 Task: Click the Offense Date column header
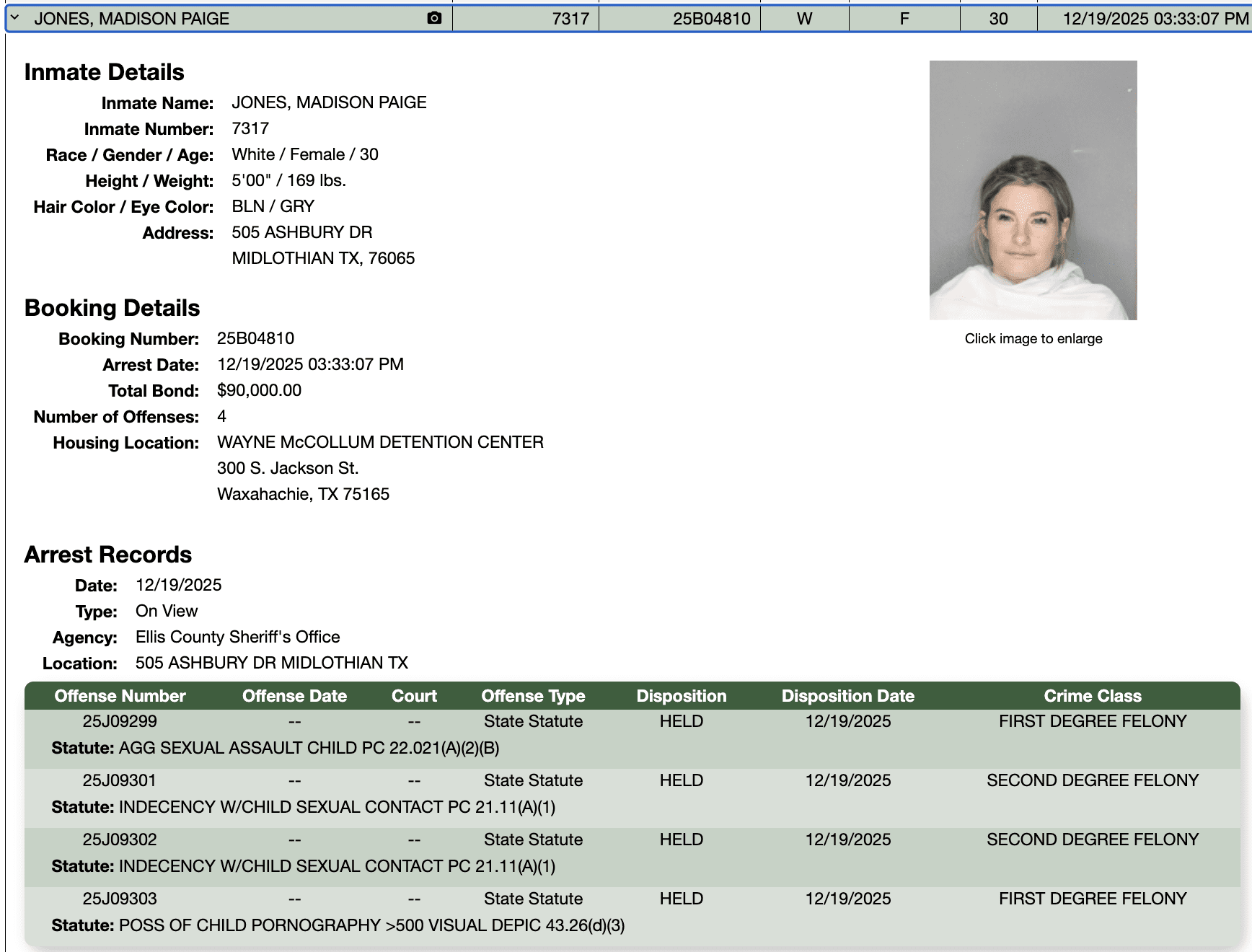coord(295,695)
